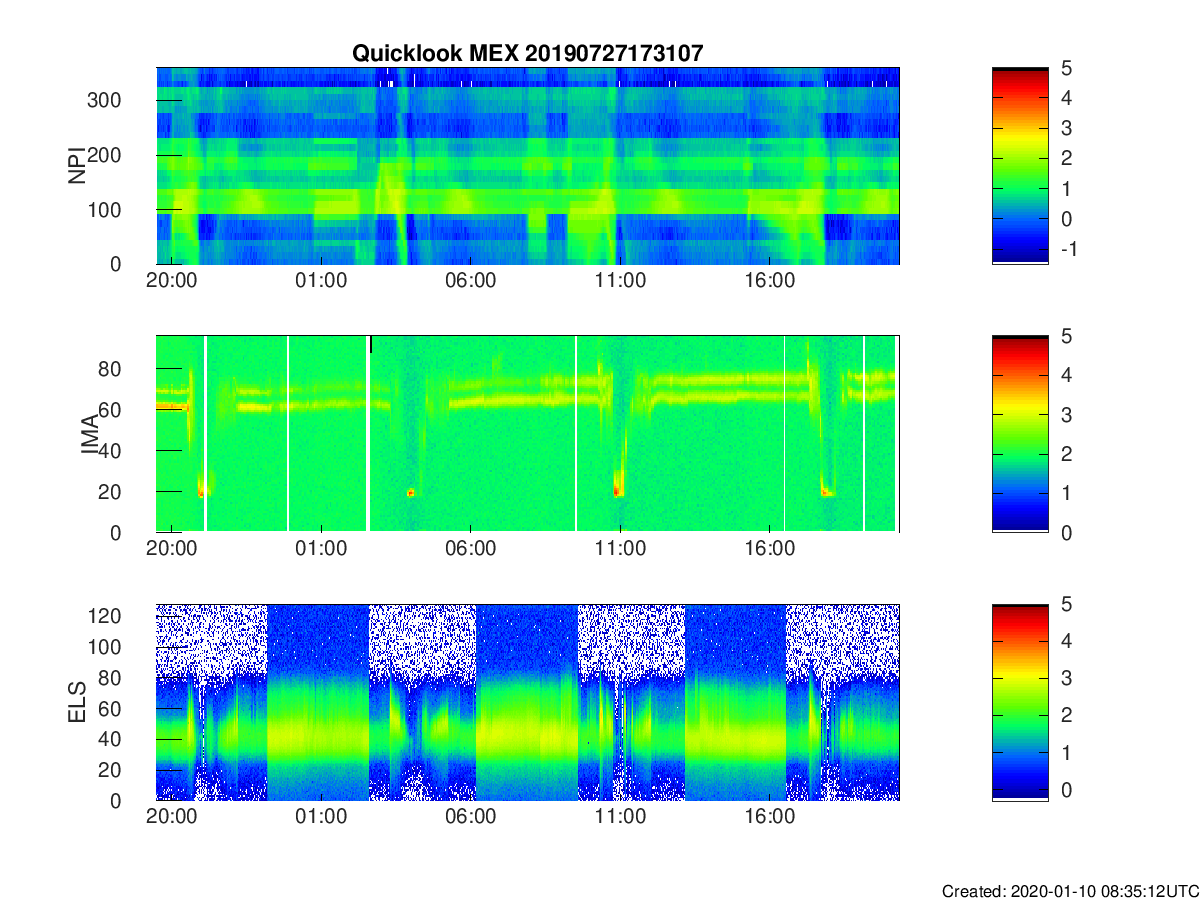Screen dimensions: 1200x900
Task: Click the ELS panel colorbar
Action: tap(1020, 702)
